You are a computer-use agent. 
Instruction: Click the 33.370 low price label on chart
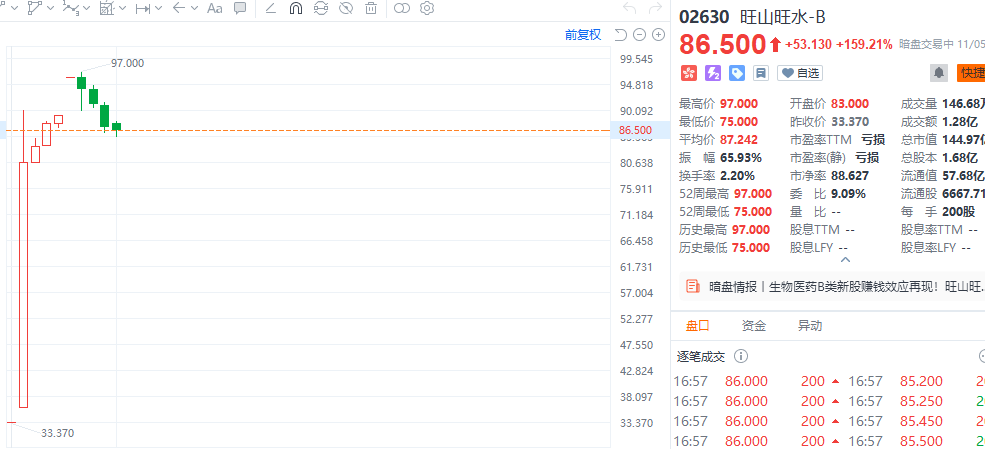pos(58,433)
